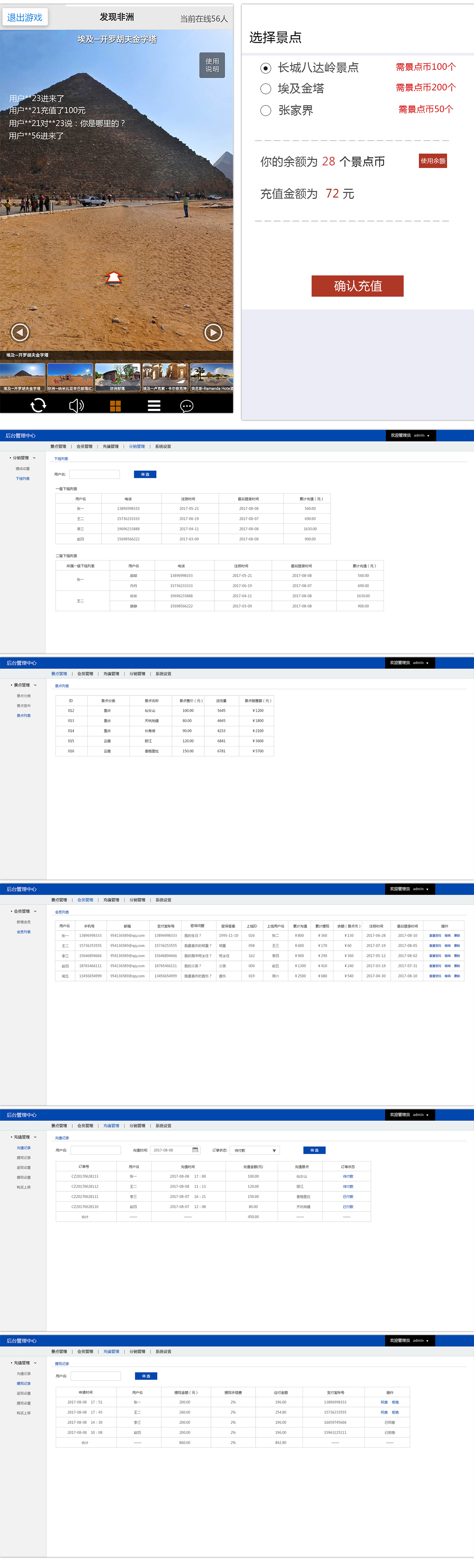Select the 张家界 radio button
The image size is (474, 1568).
[x=265, y=111]
